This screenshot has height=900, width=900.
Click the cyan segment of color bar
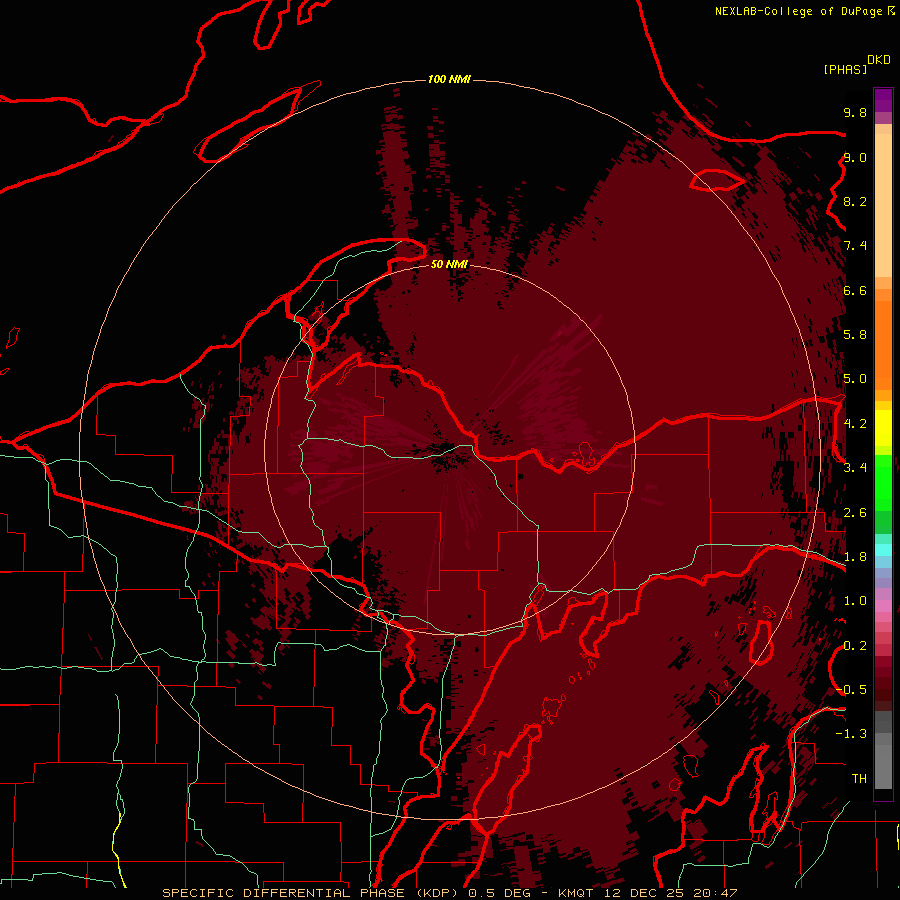(x=883, y=550)
